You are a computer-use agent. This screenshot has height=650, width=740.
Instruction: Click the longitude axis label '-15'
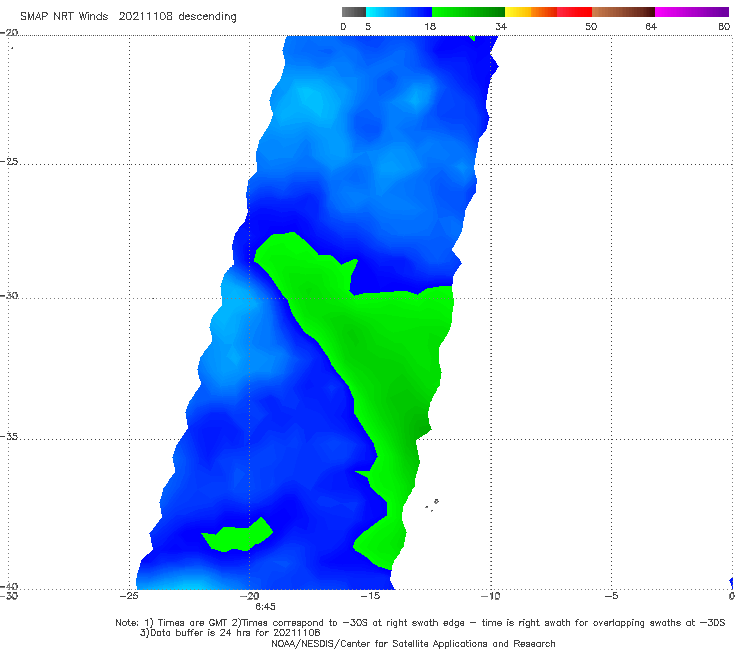click(x=370, y=596)
